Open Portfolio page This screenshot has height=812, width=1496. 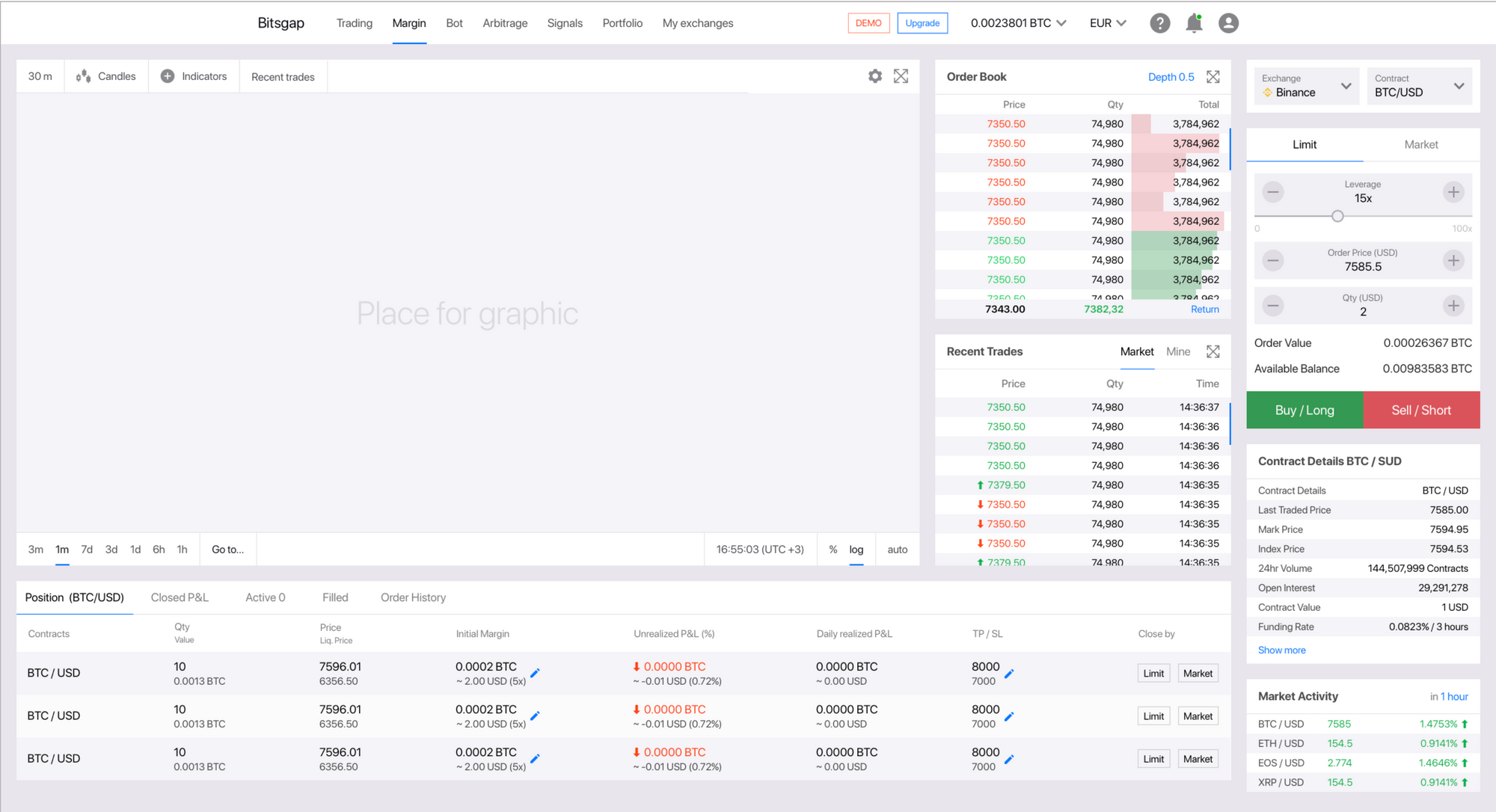click(x=622, y=23)
